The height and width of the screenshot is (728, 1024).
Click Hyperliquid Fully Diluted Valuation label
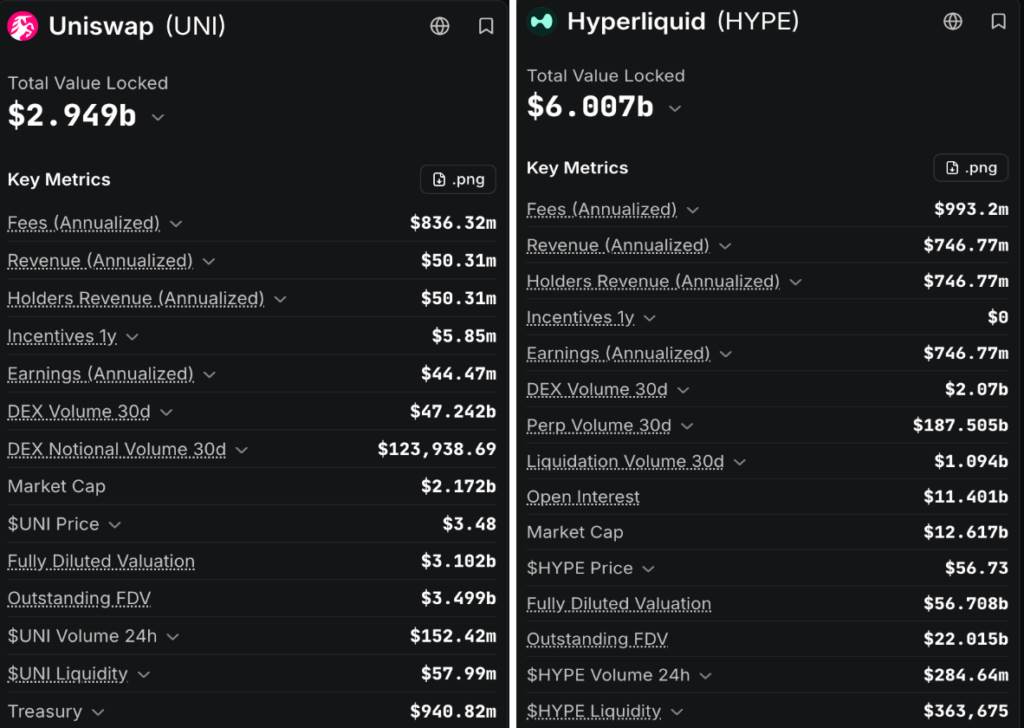coord(619,604)
